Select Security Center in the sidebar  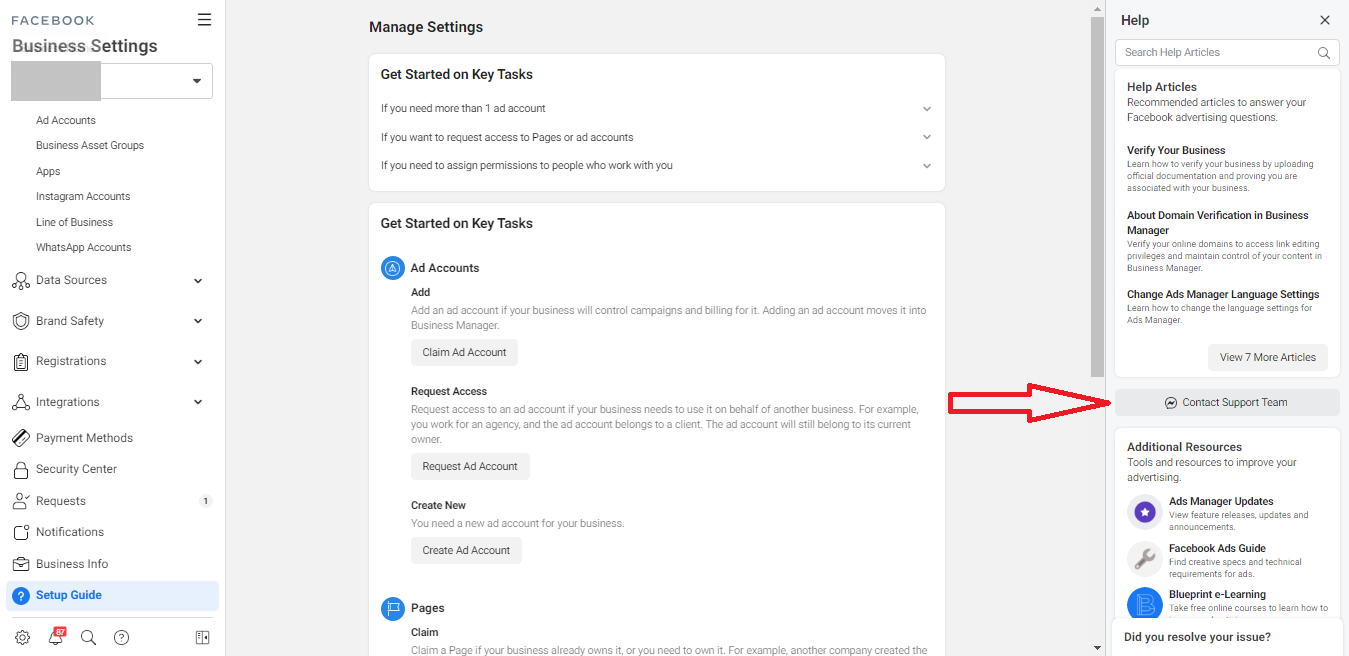tap(76, 469)
